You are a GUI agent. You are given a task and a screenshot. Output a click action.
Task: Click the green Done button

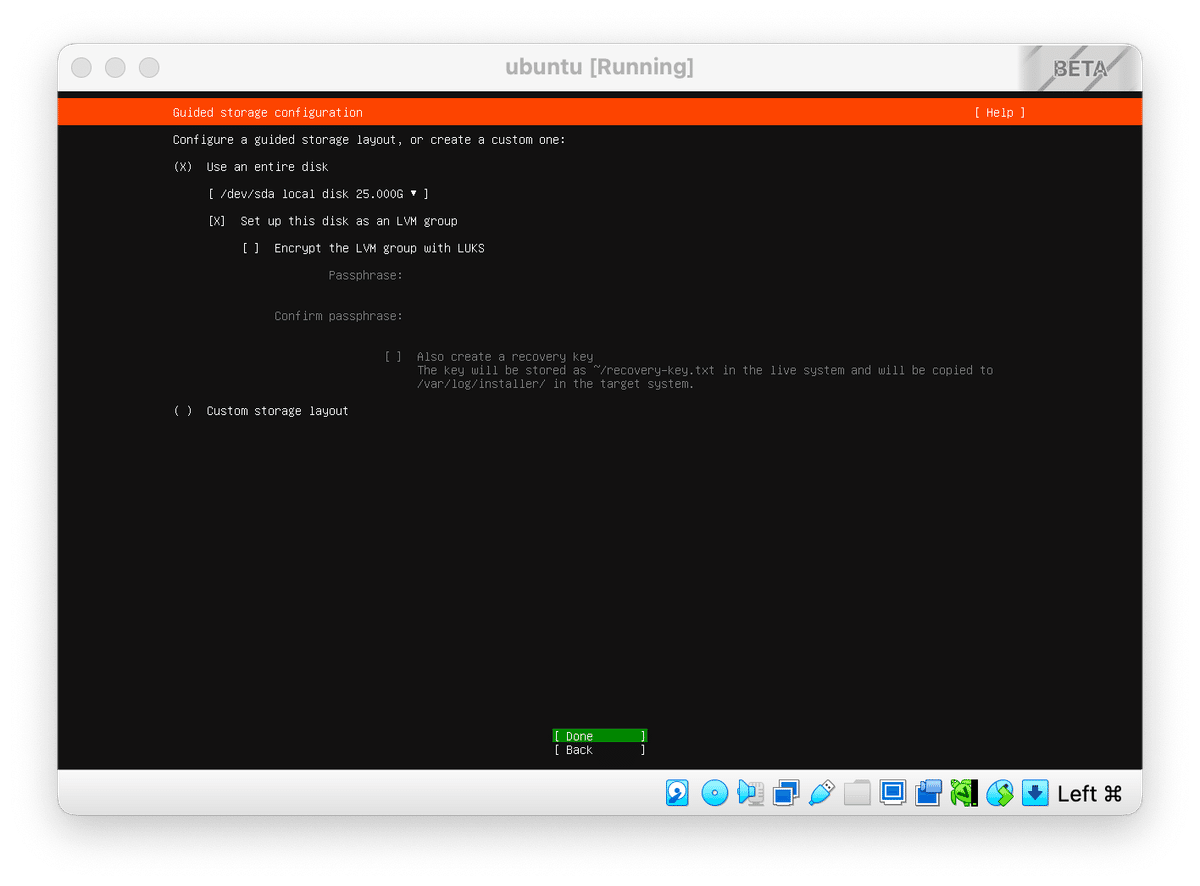point(600,736)
